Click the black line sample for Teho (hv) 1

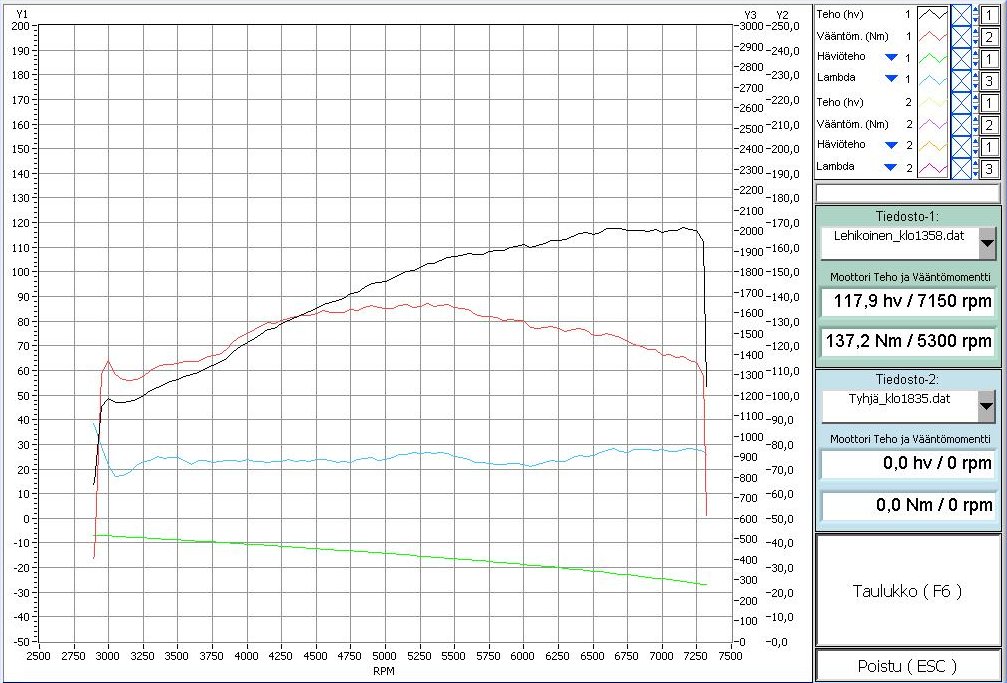(933, 14)
